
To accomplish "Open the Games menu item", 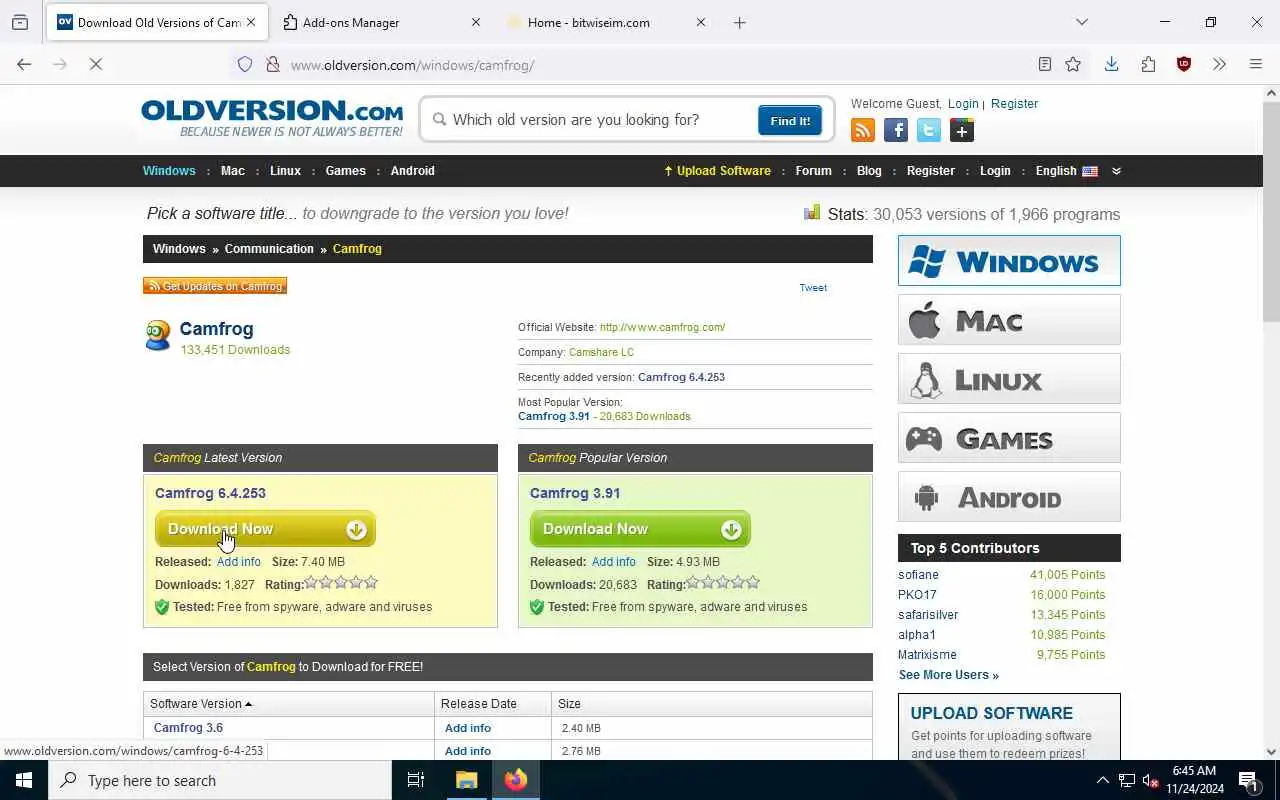I will [x=345, y=171].
